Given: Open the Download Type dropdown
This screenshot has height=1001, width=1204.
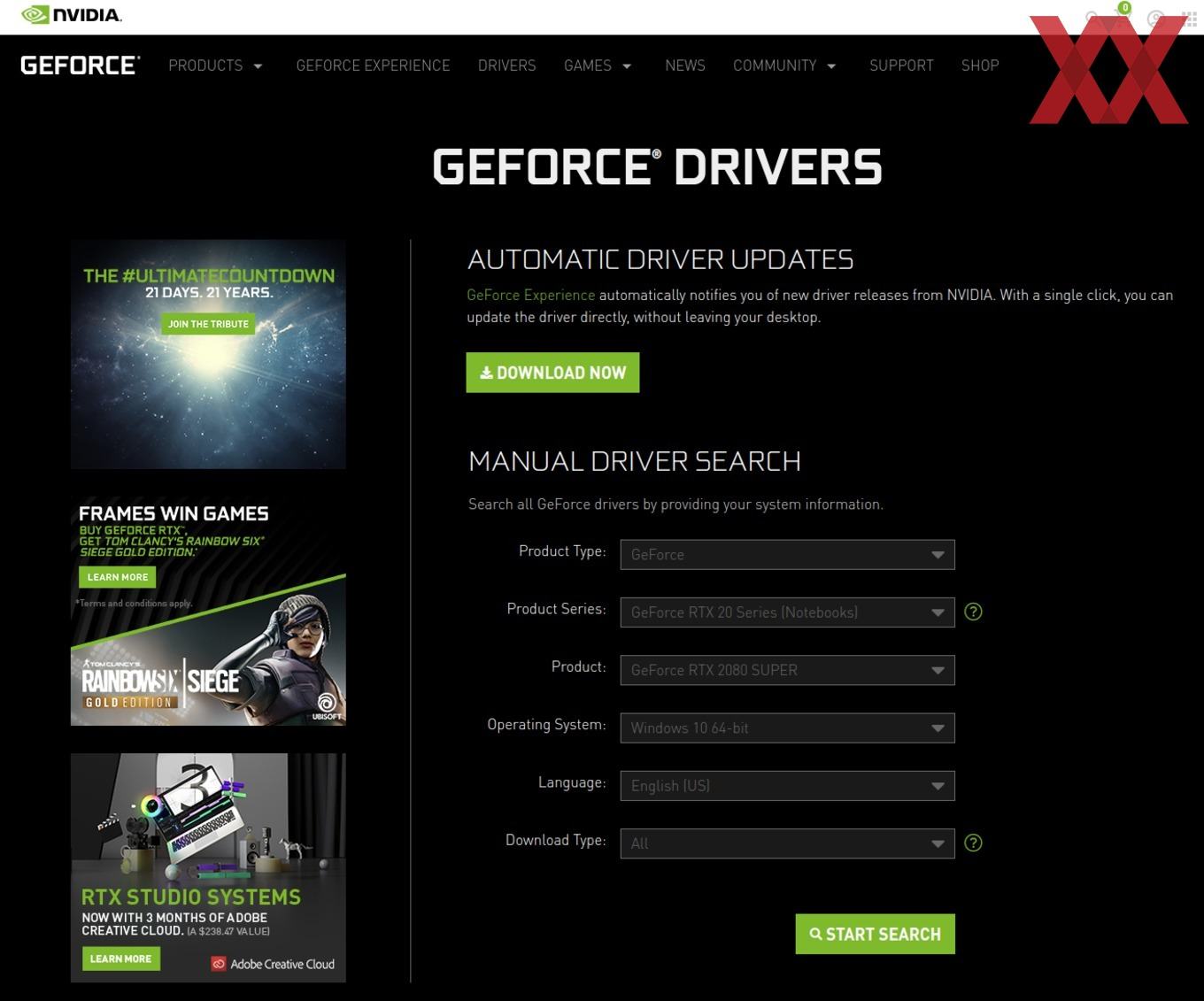Looking at the screenshot, I should [788, 843].
